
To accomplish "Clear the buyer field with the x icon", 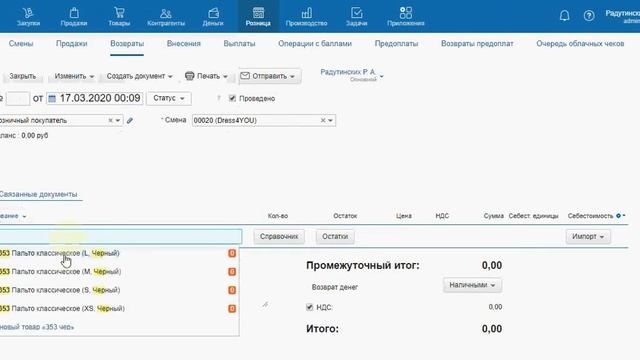I will tap(110, 120).
